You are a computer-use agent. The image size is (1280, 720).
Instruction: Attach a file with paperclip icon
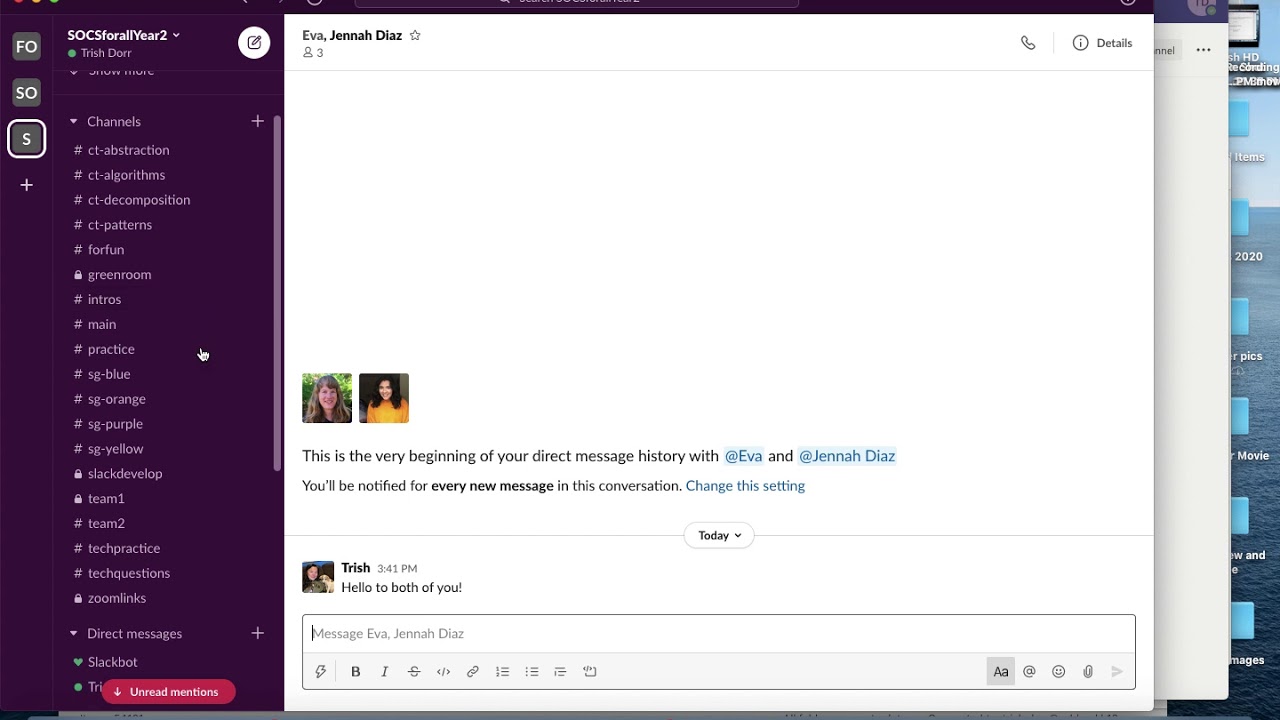(x=1088, y=672)
